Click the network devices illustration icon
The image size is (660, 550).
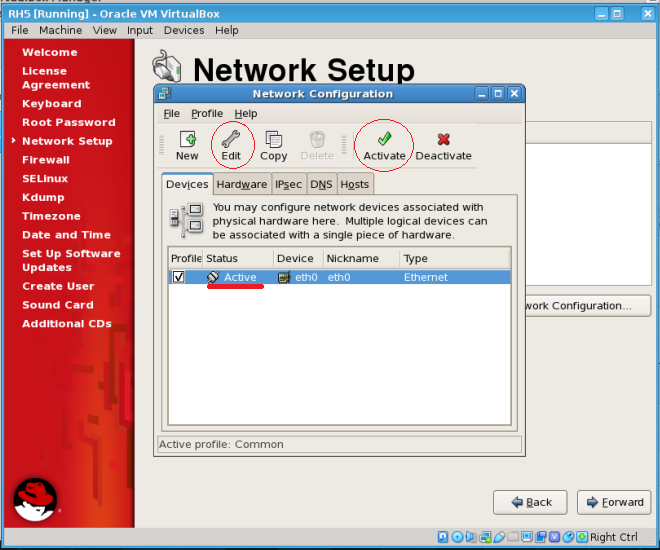point(186,220)
